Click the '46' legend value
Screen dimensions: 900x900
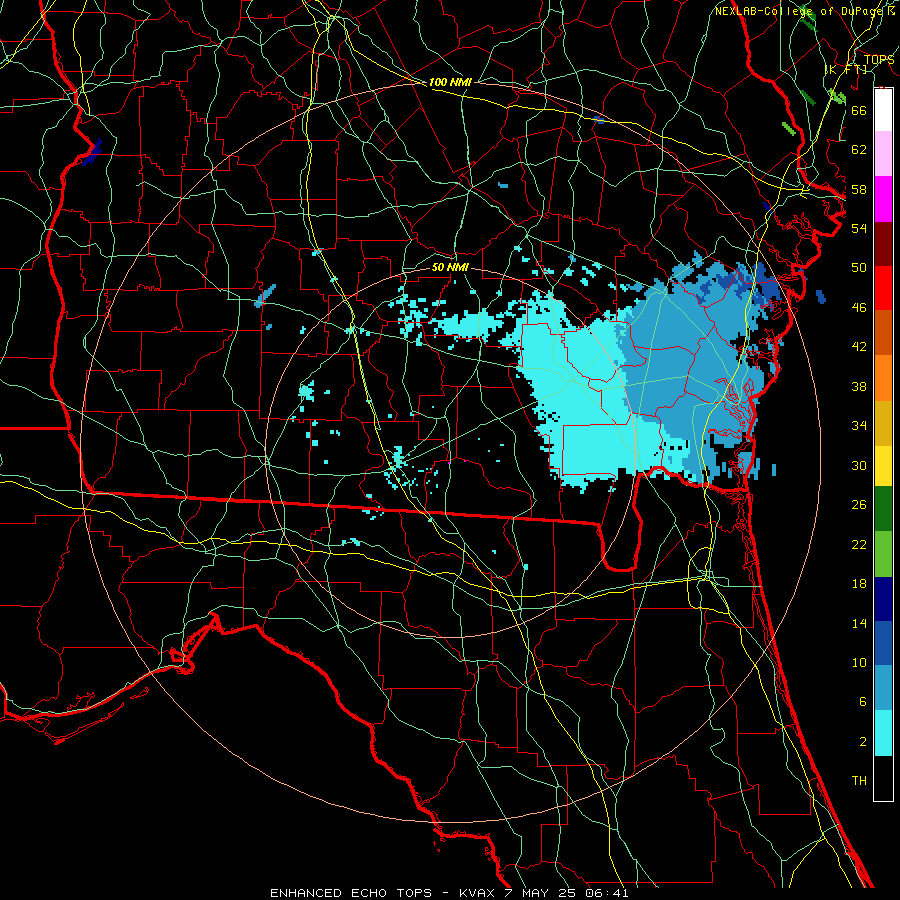pos(859,308)
